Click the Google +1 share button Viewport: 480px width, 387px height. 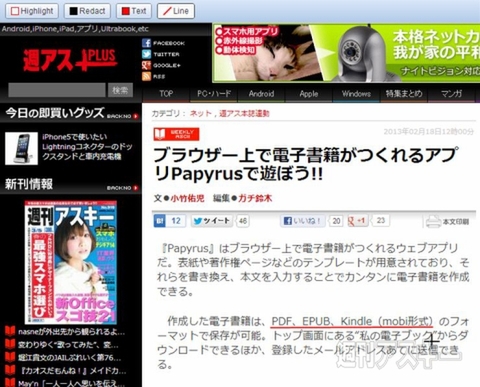click(x=357, y=221)
